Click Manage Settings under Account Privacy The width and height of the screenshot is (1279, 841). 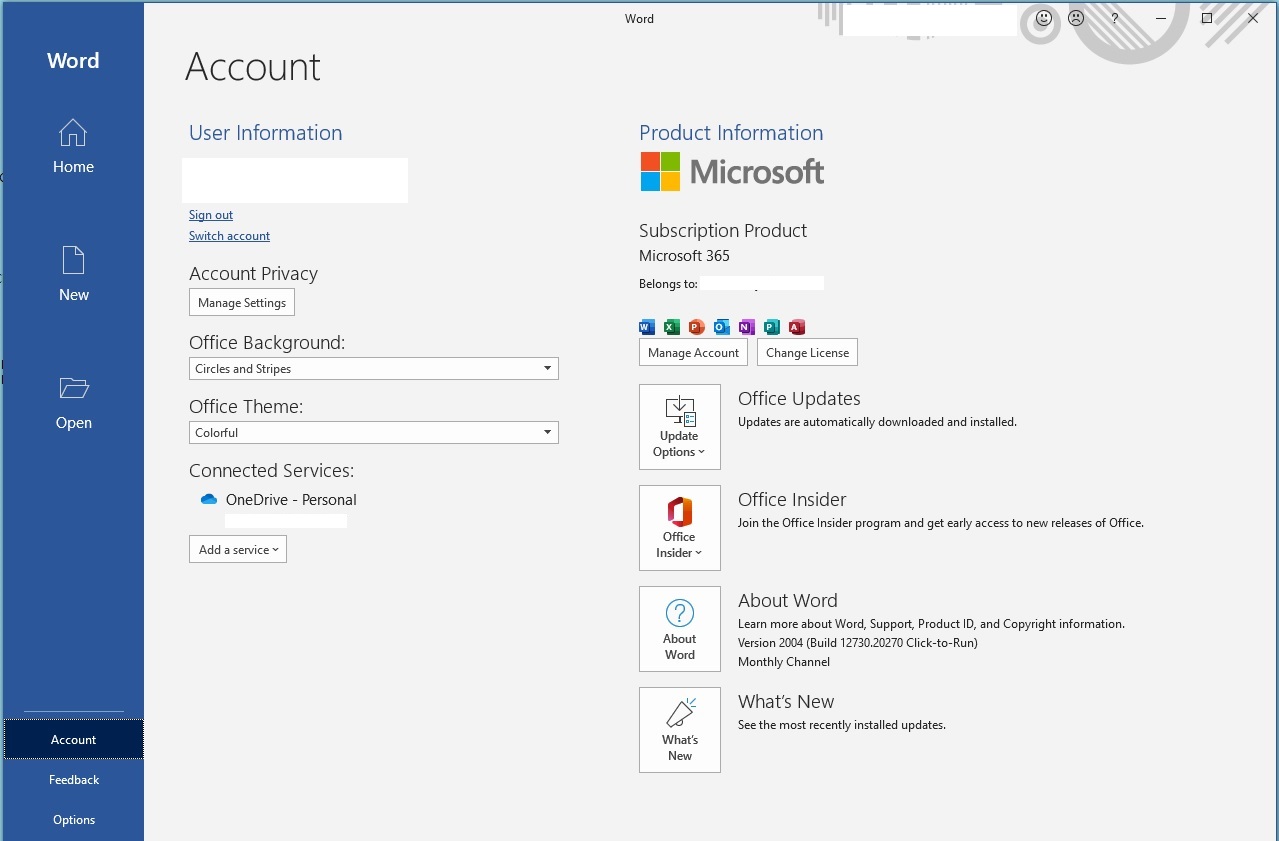coord(242,302)
